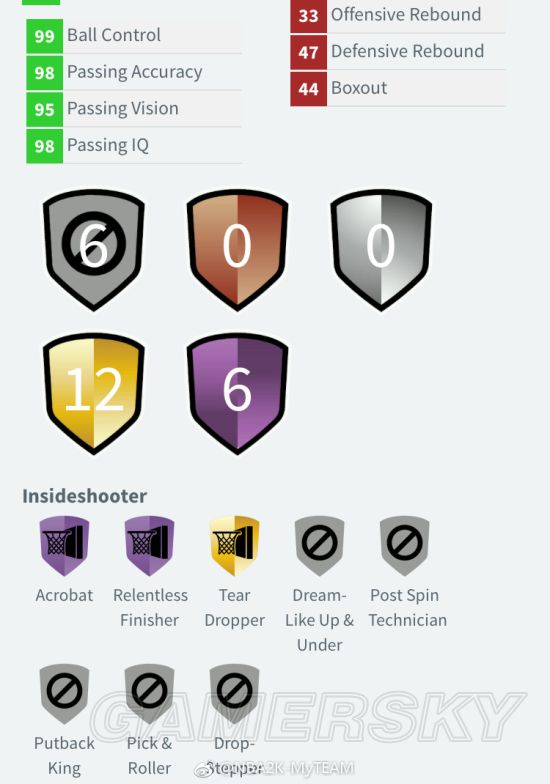Select the locked Putback King badge
The width and height of the screenshot is (550, 784).
64,694
